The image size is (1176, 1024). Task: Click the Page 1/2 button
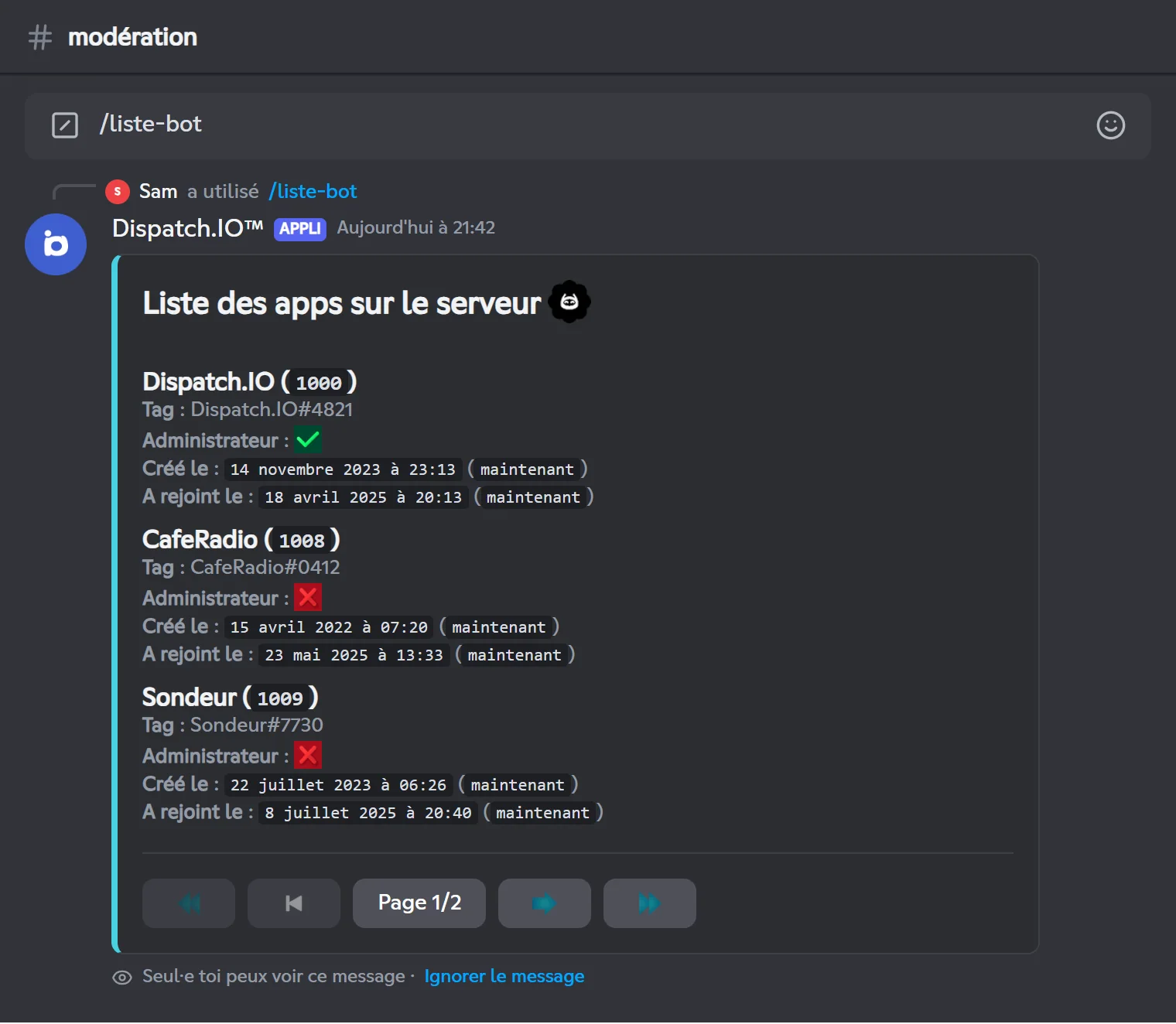point(419,903)
